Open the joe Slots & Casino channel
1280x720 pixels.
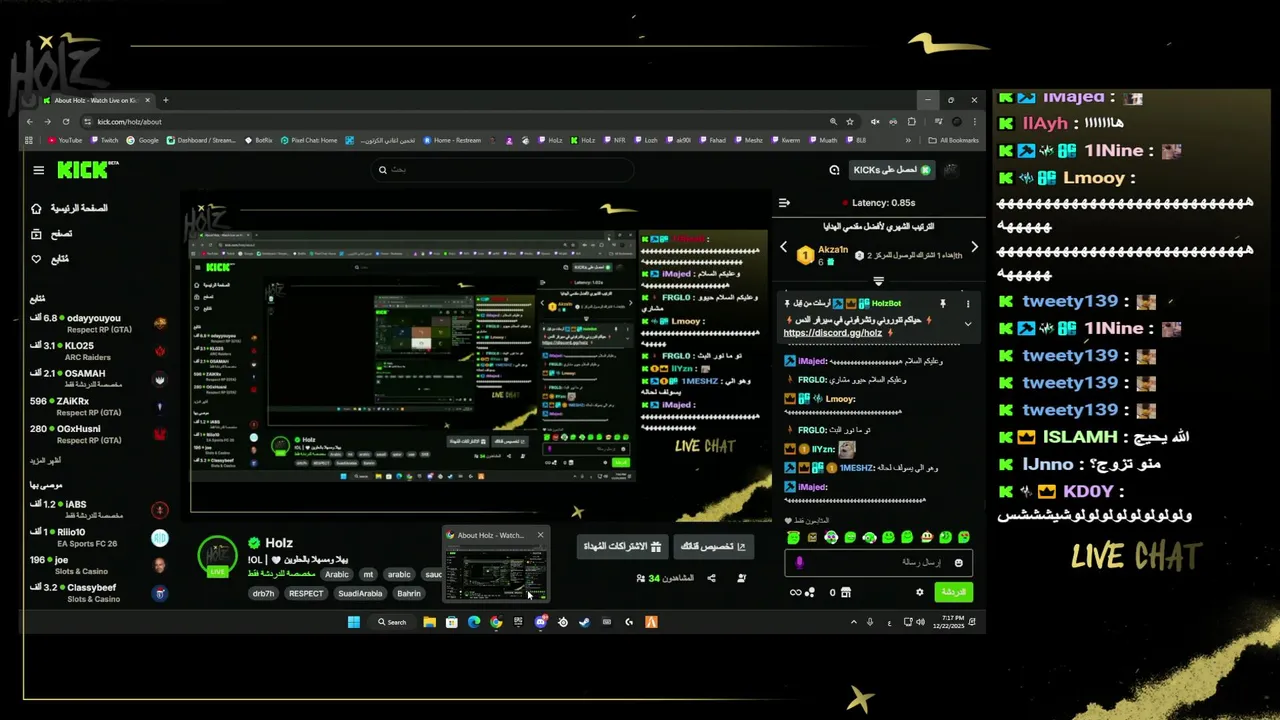click(98, 565)
